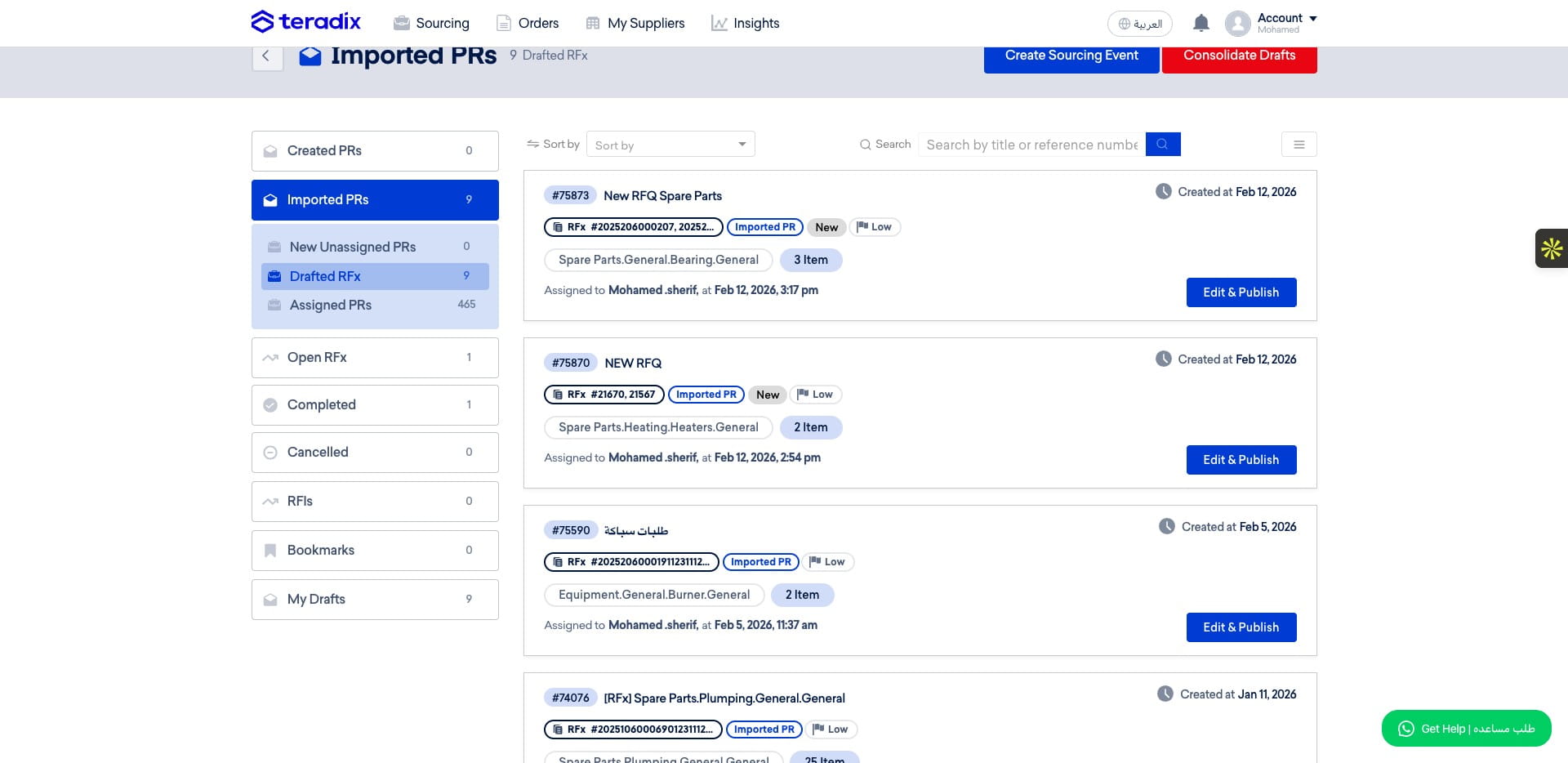Edit & Publish the #75590 draft
1568x763 pixels.
(x=1241, y=627)
